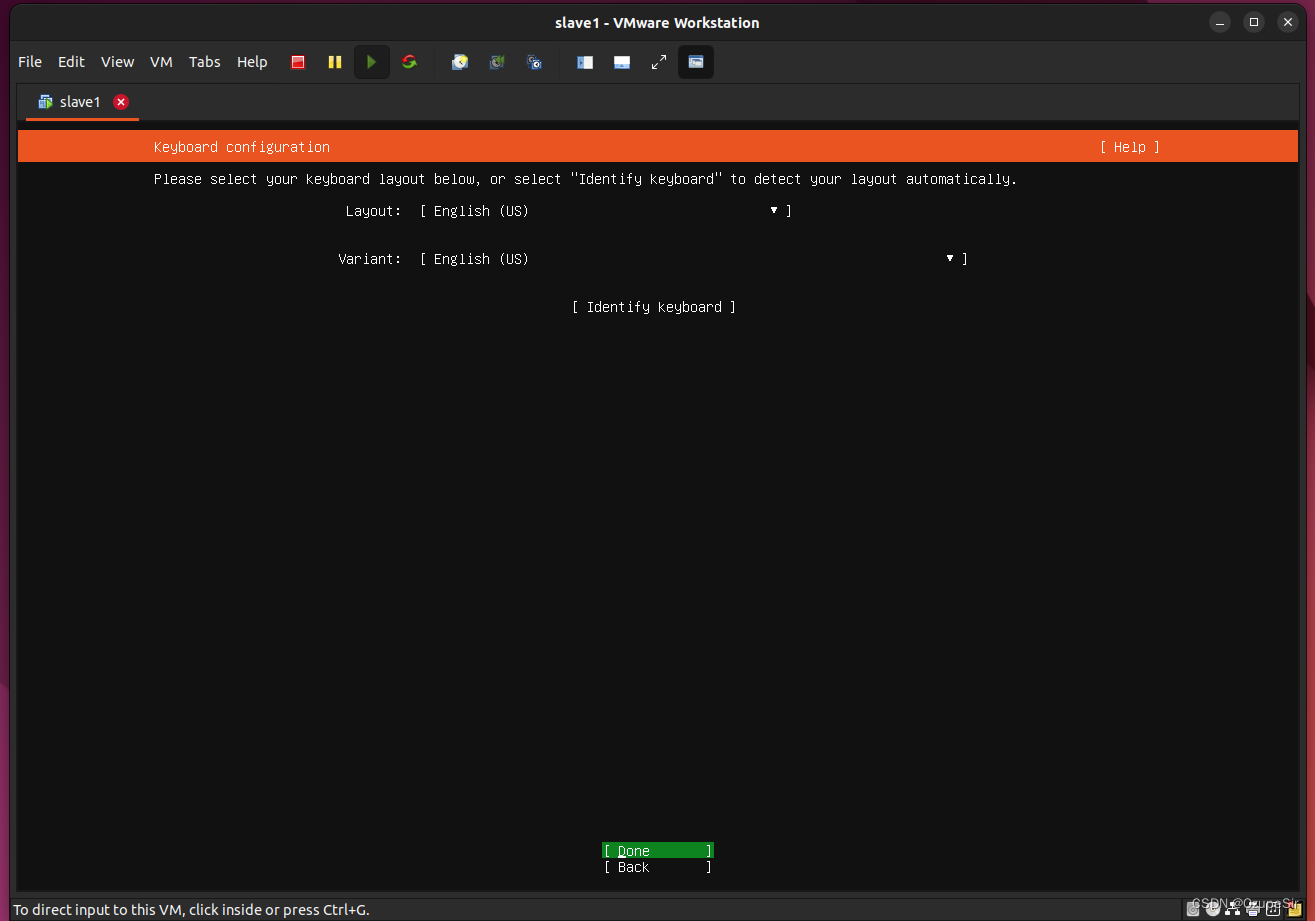Open the yellow message log note icon
The height and width of the screenshot is (921, 1315).
click(x=1294, y=909)
